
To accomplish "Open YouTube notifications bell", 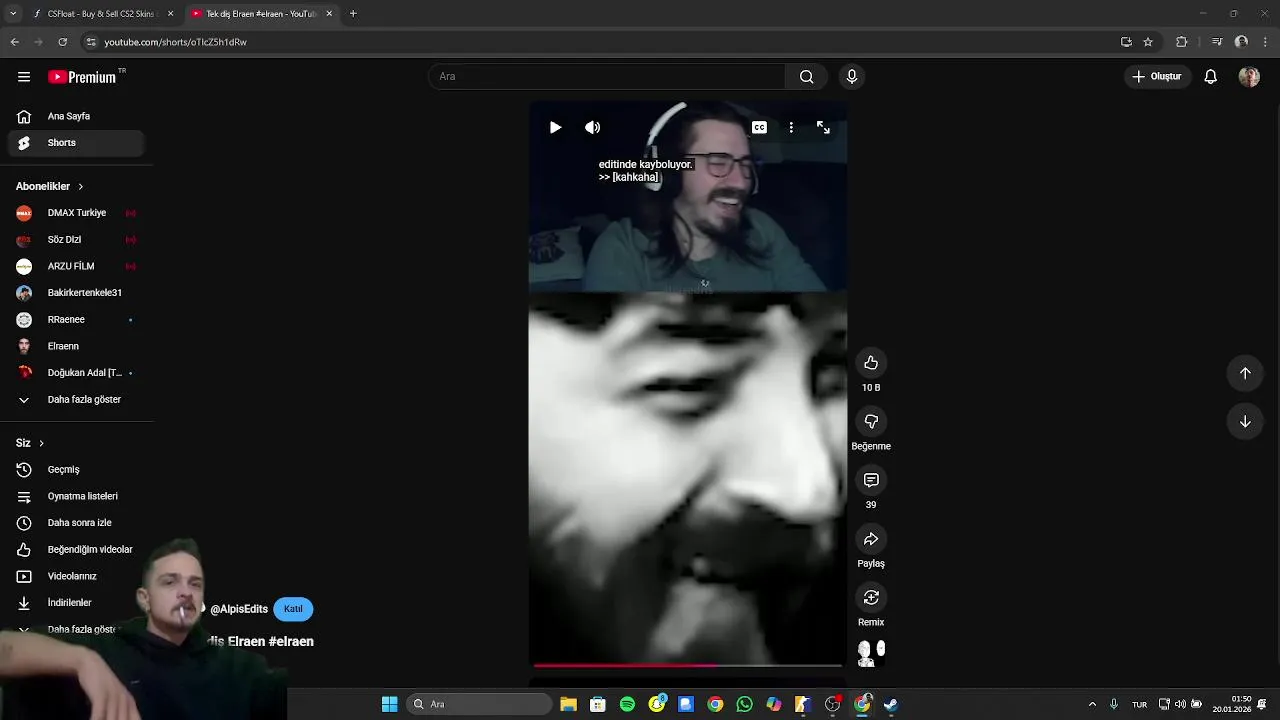I will coord(1210,77).
